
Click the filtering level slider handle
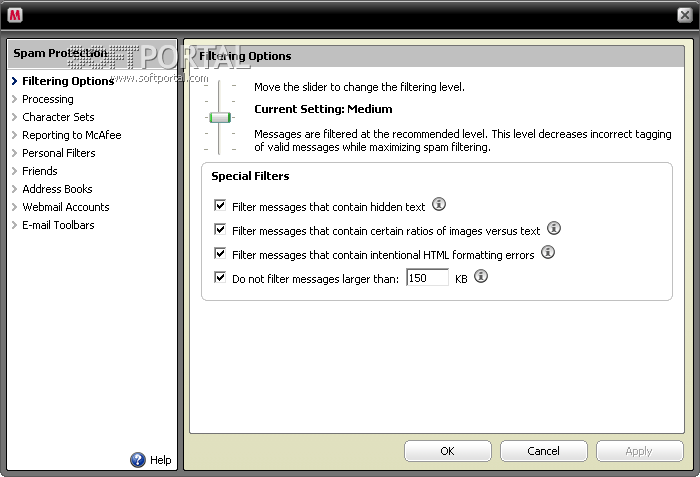coord(220,117)
